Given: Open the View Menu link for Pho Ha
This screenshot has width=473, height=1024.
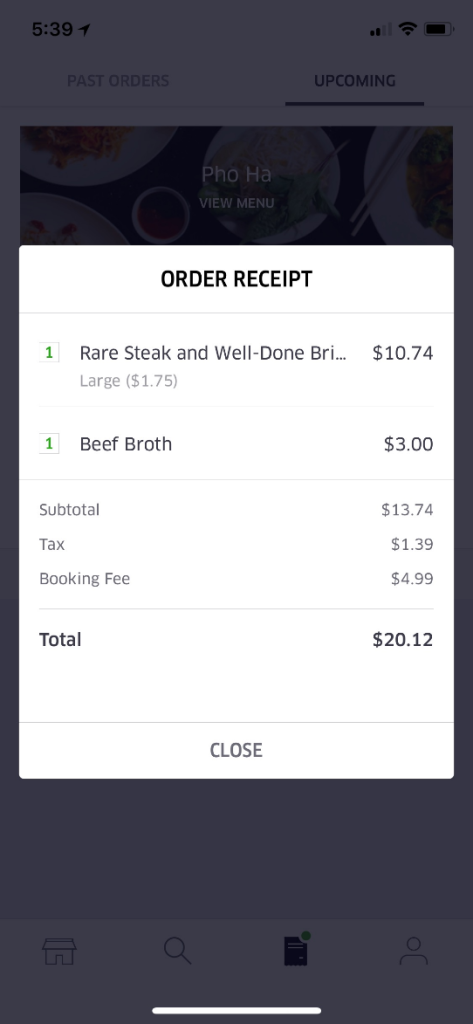Looking at the screenshot, I should click(236, 203).
